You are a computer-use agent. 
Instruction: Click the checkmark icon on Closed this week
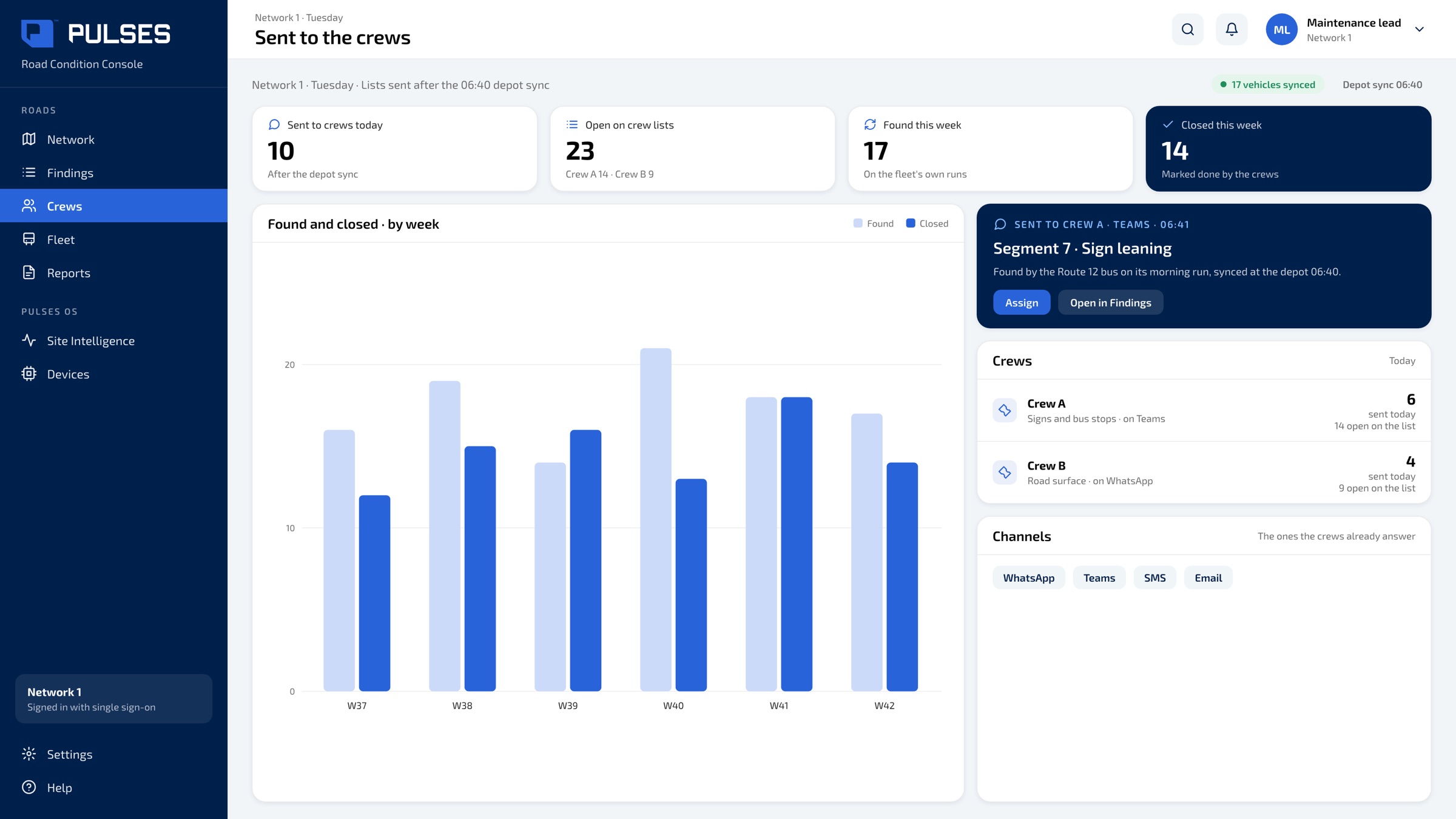1168,124
